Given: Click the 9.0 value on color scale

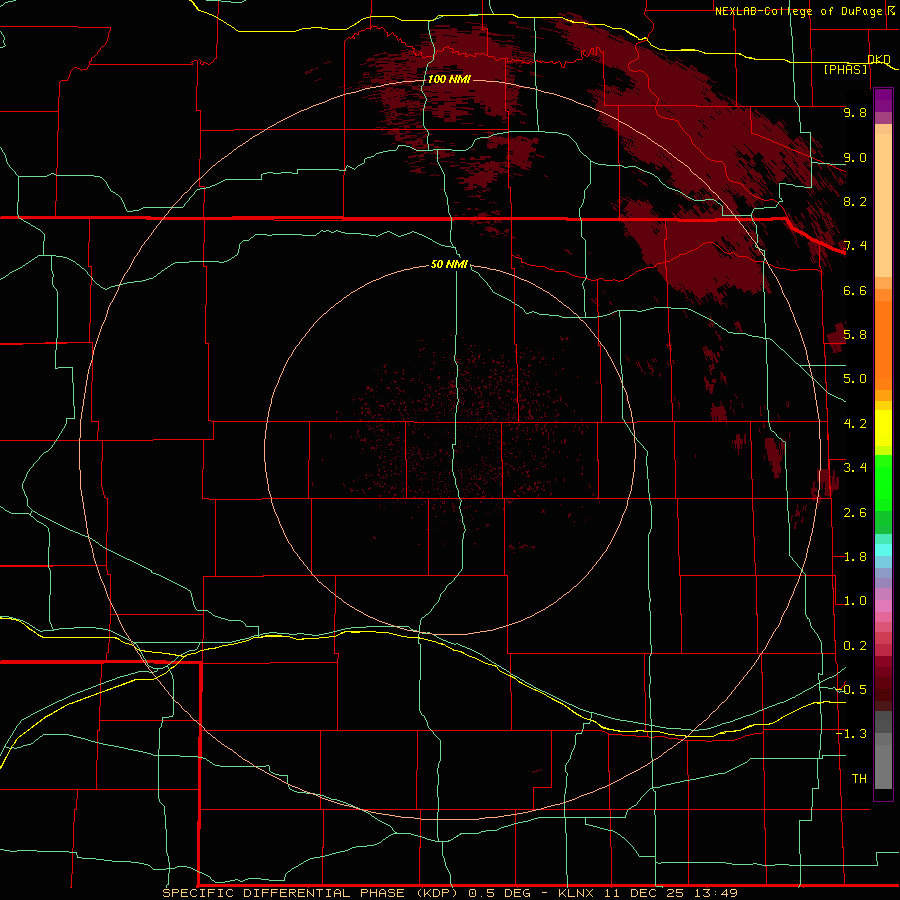Looking at the screenshot, I should coord(855,157).
